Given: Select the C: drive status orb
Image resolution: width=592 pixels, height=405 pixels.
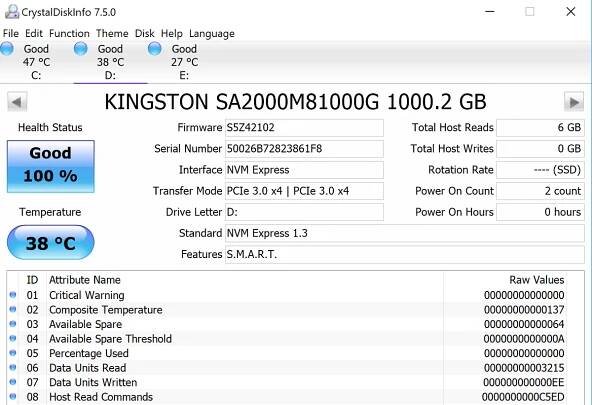Looking at the screenshot, I should (7, 49).
